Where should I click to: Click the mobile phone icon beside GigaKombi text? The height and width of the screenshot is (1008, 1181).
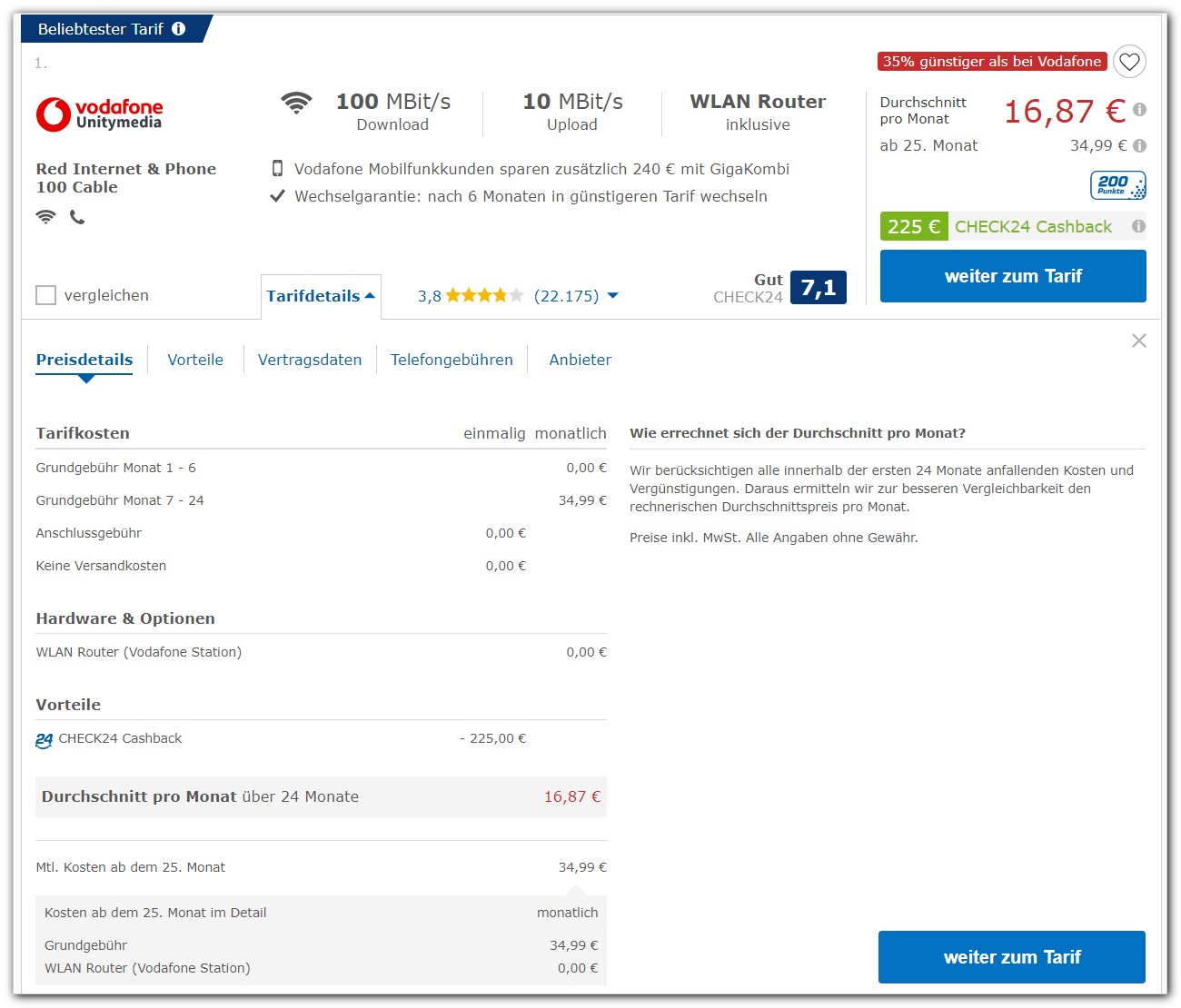[277, 169]
